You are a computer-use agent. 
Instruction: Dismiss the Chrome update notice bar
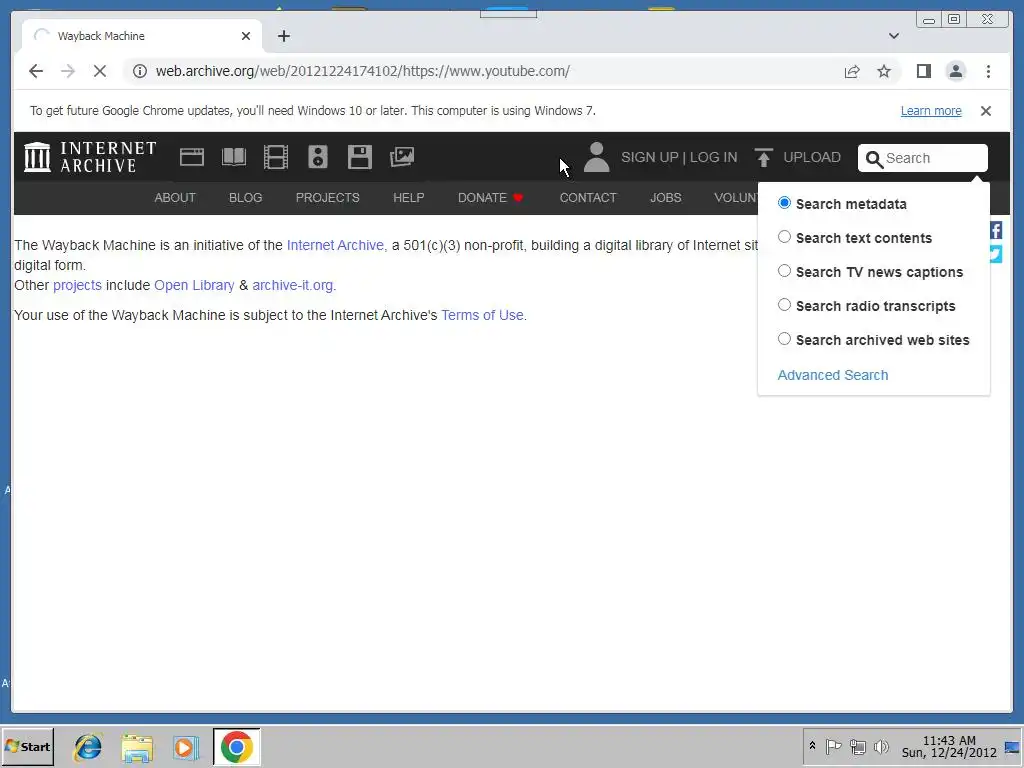pyautogui.click(x=986, y=111)
